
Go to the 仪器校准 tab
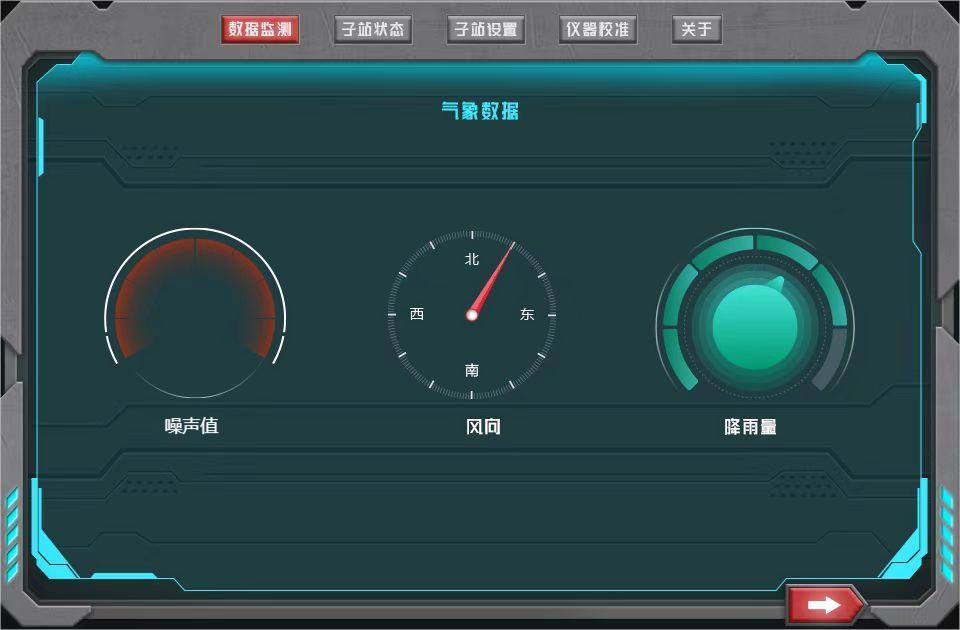click(x=598, y=29)
